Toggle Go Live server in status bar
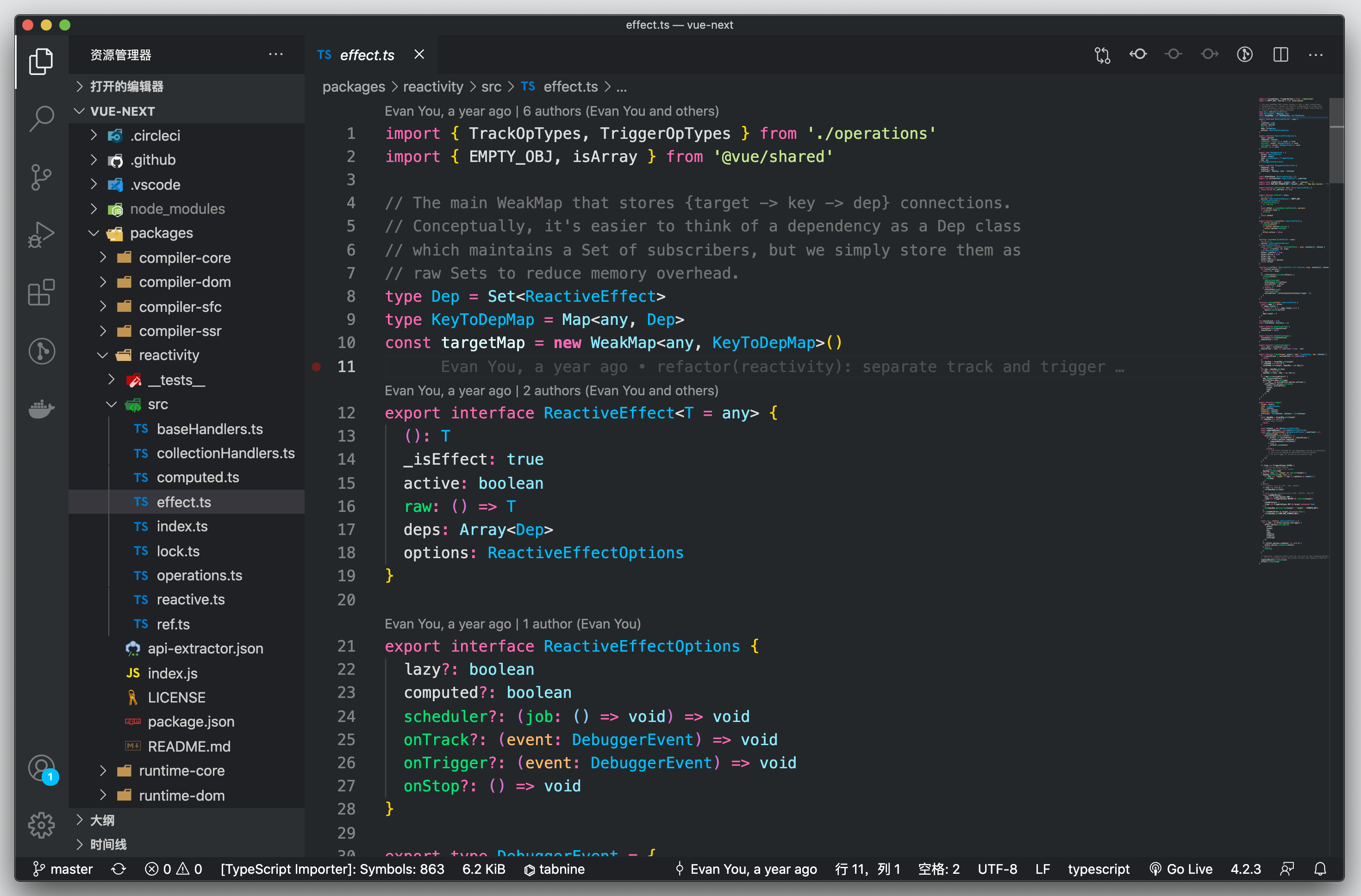Image resolution: width=1361 pixels, height=896 pixels. pyautogui.click(x=1181, y=869)
